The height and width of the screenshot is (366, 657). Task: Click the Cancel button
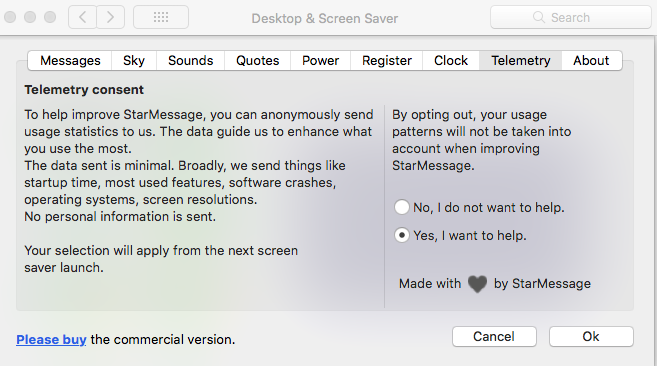[x=494, y=337]
